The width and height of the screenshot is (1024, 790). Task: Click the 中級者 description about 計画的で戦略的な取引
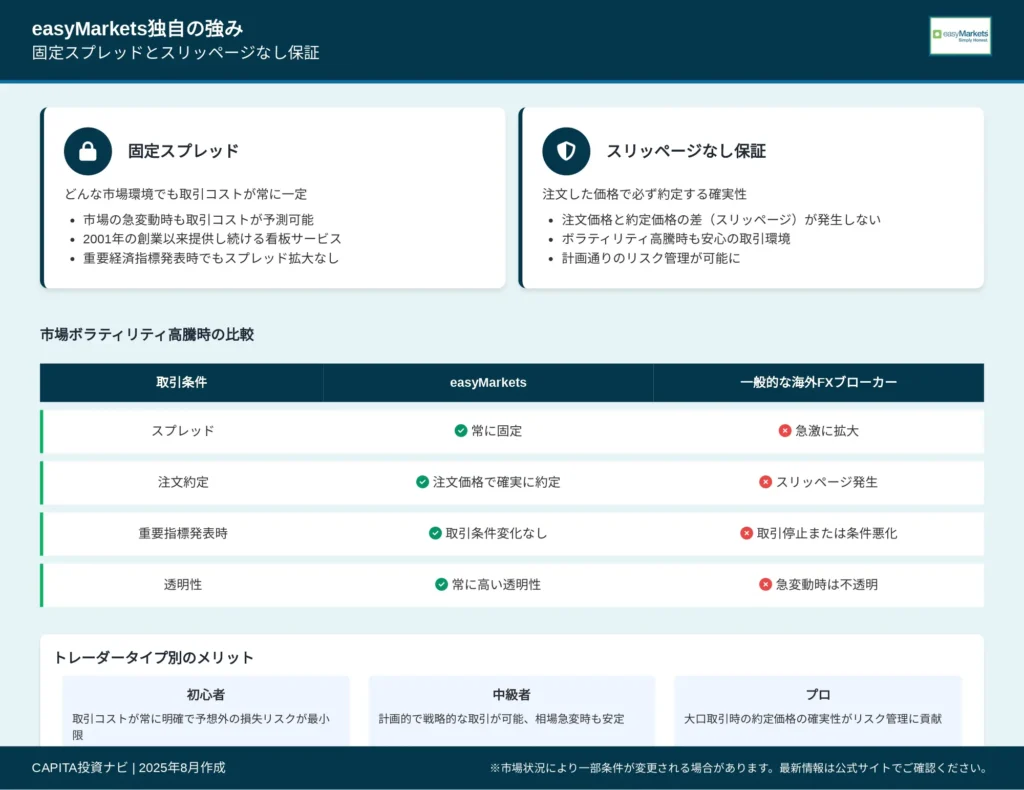click(x=502, y=719)
